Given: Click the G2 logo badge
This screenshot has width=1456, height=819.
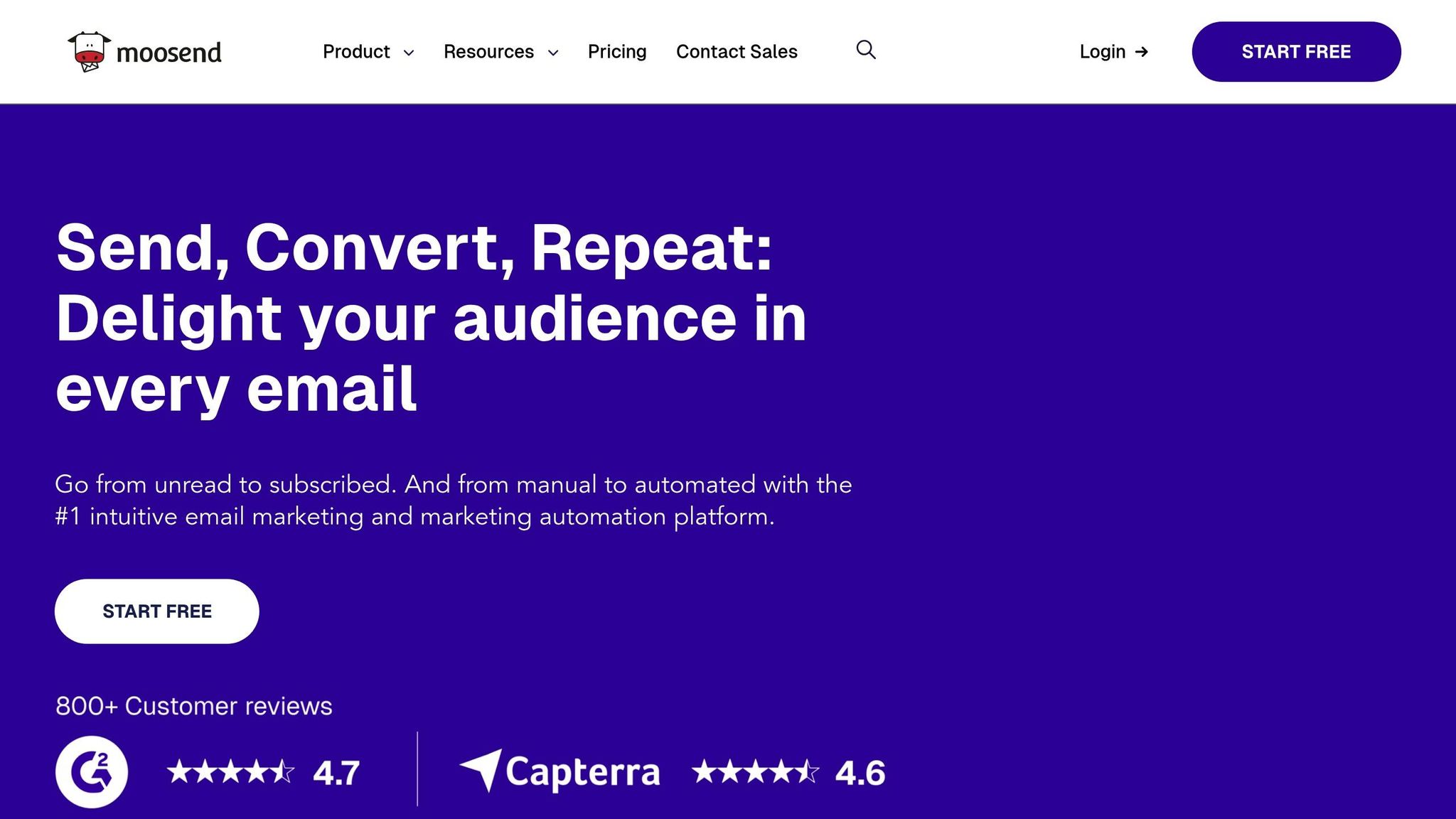Looking at the screenshot, I should (92, 771).
